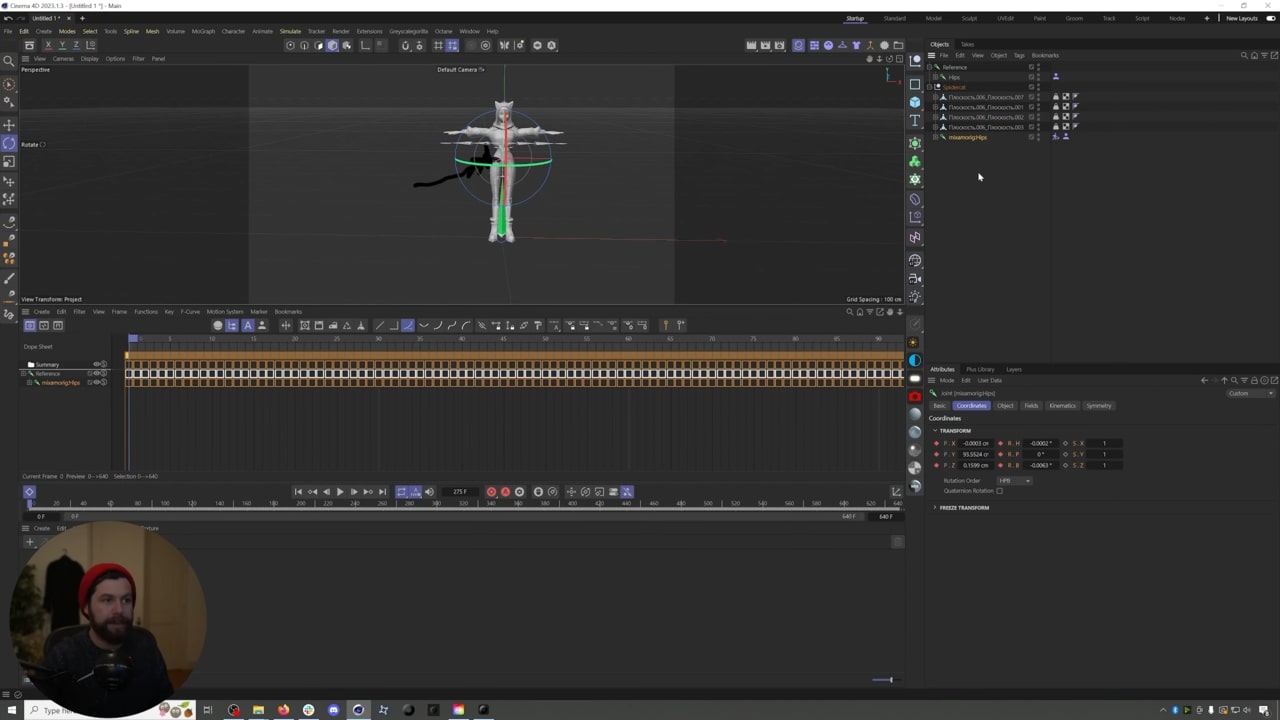Open the search icon in left palette

[9, 62]
